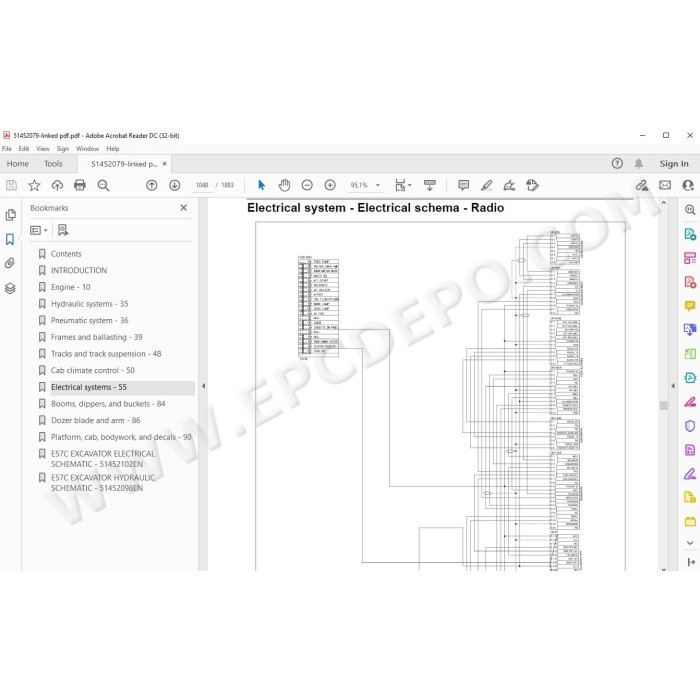Expand more tools chevron in right pane
700x700 pixels.
tap(690, 543)
